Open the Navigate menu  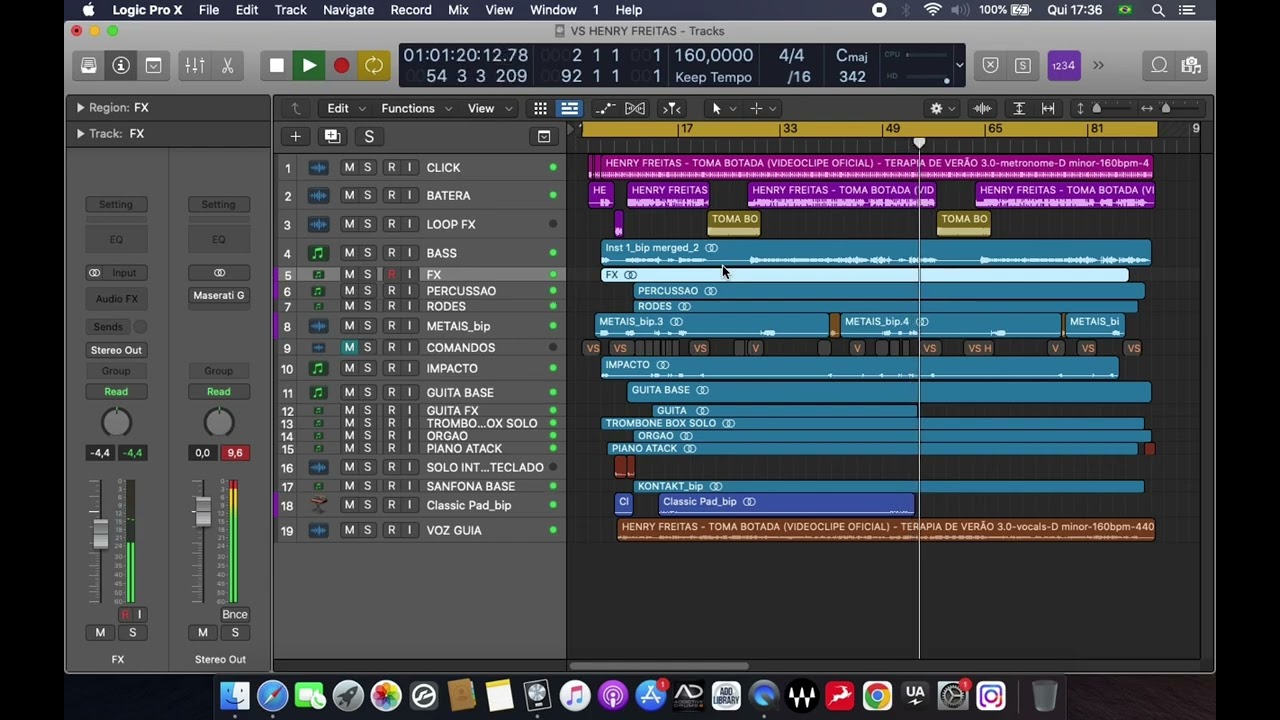[349, 10]
